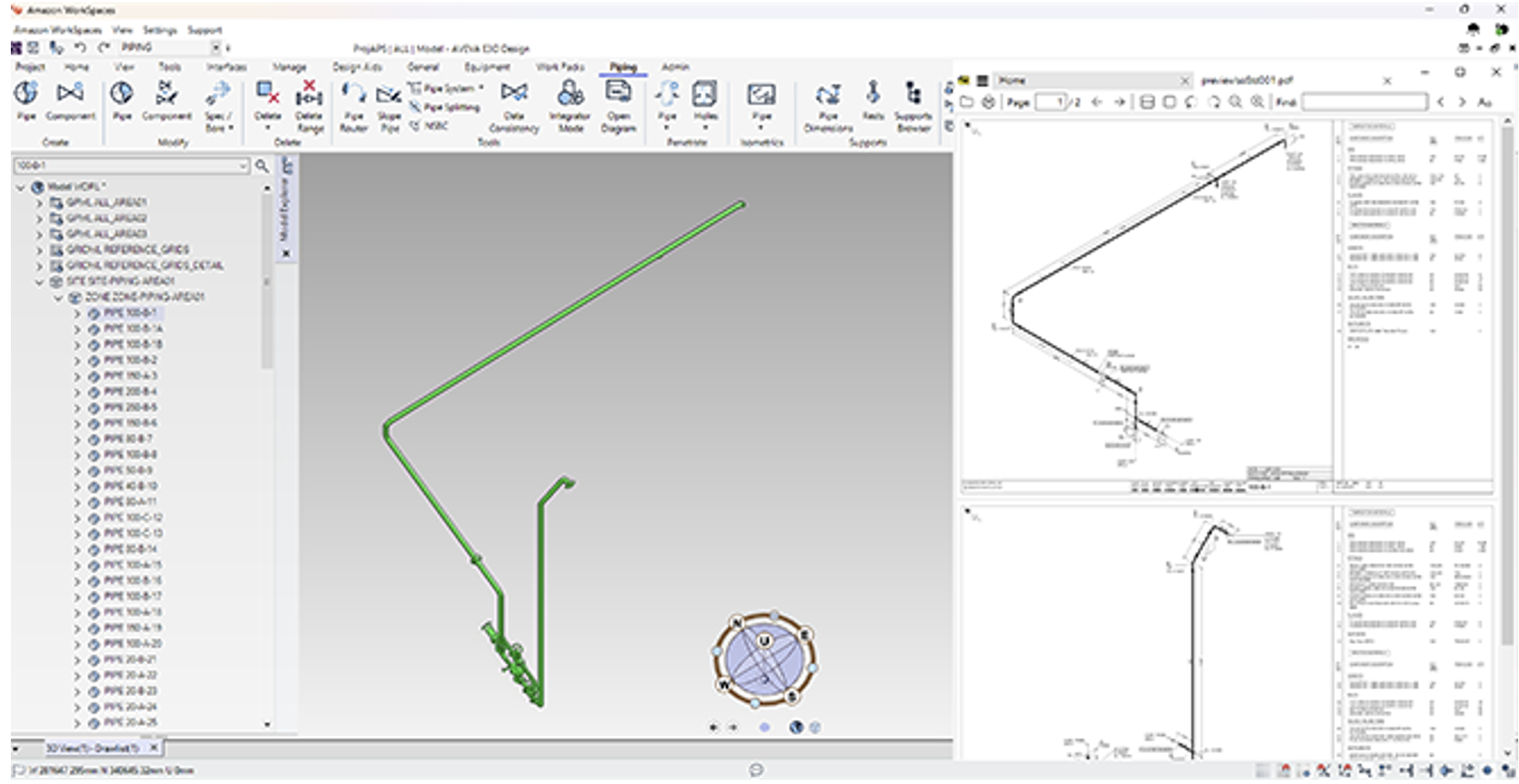This screenshot has width=1519, height=784.
Task: Toggle Integrator Mode on the ribbon
Action: tap(570, 106)
